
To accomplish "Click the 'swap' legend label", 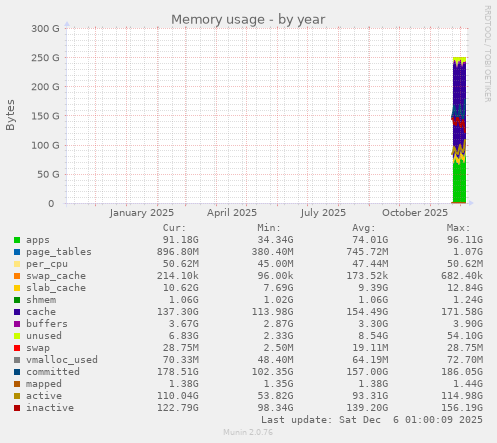I will (x=38, y=348).
